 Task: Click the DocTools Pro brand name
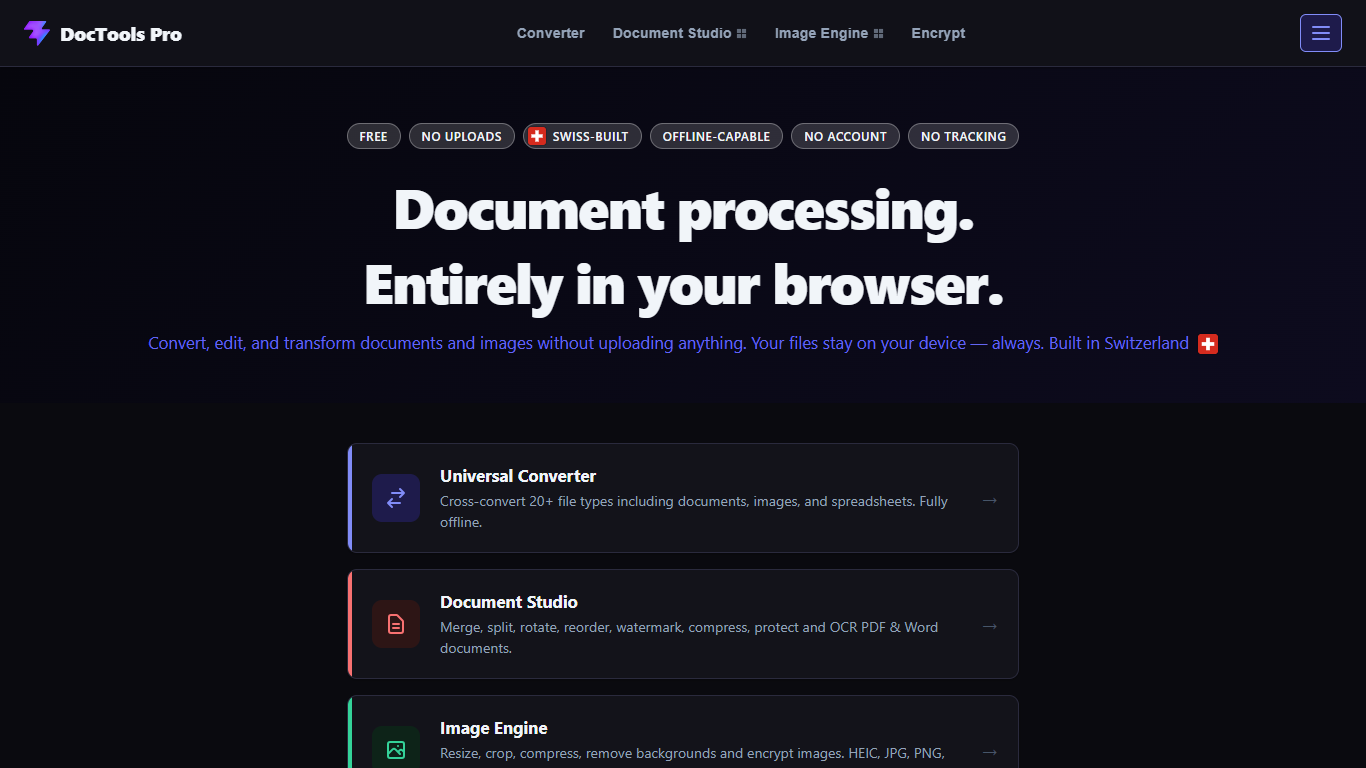(121, 34)
